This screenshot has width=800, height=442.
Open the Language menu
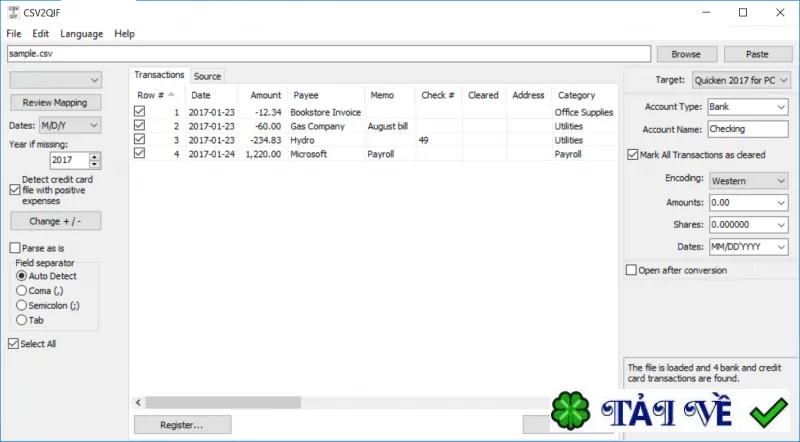coord(82,34)
